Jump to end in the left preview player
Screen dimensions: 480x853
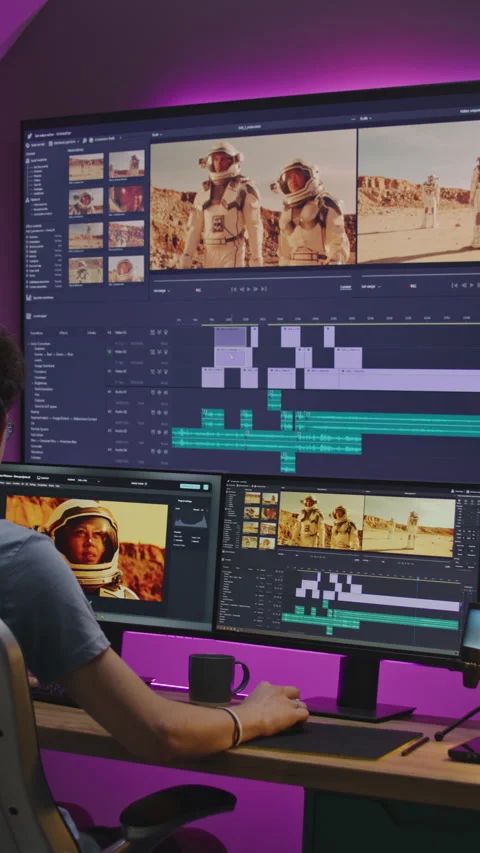(x=264, y=289)
